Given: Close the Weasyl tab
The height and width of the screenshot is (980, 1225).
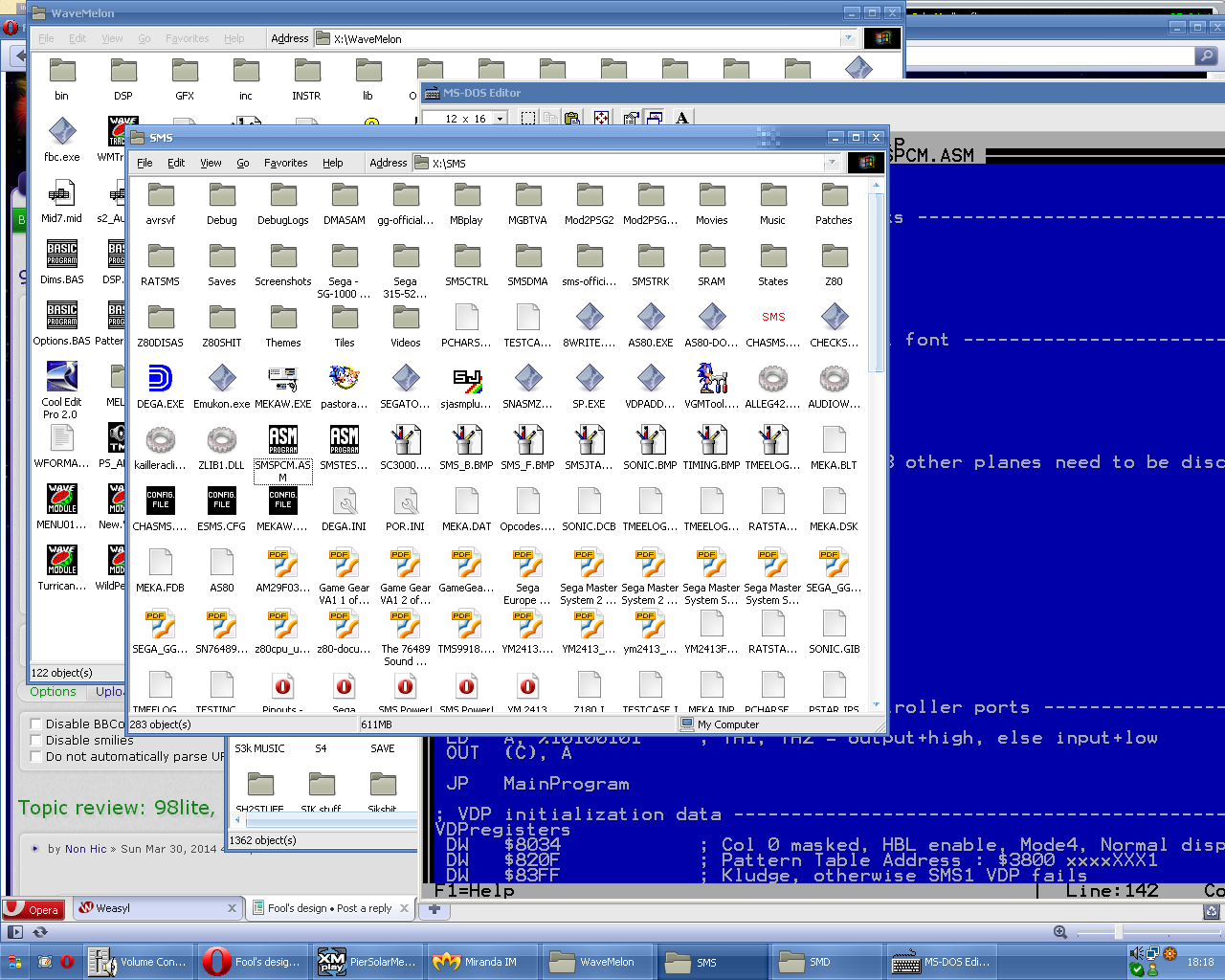Looking at the screenshot, I should (x=232, y=908).
